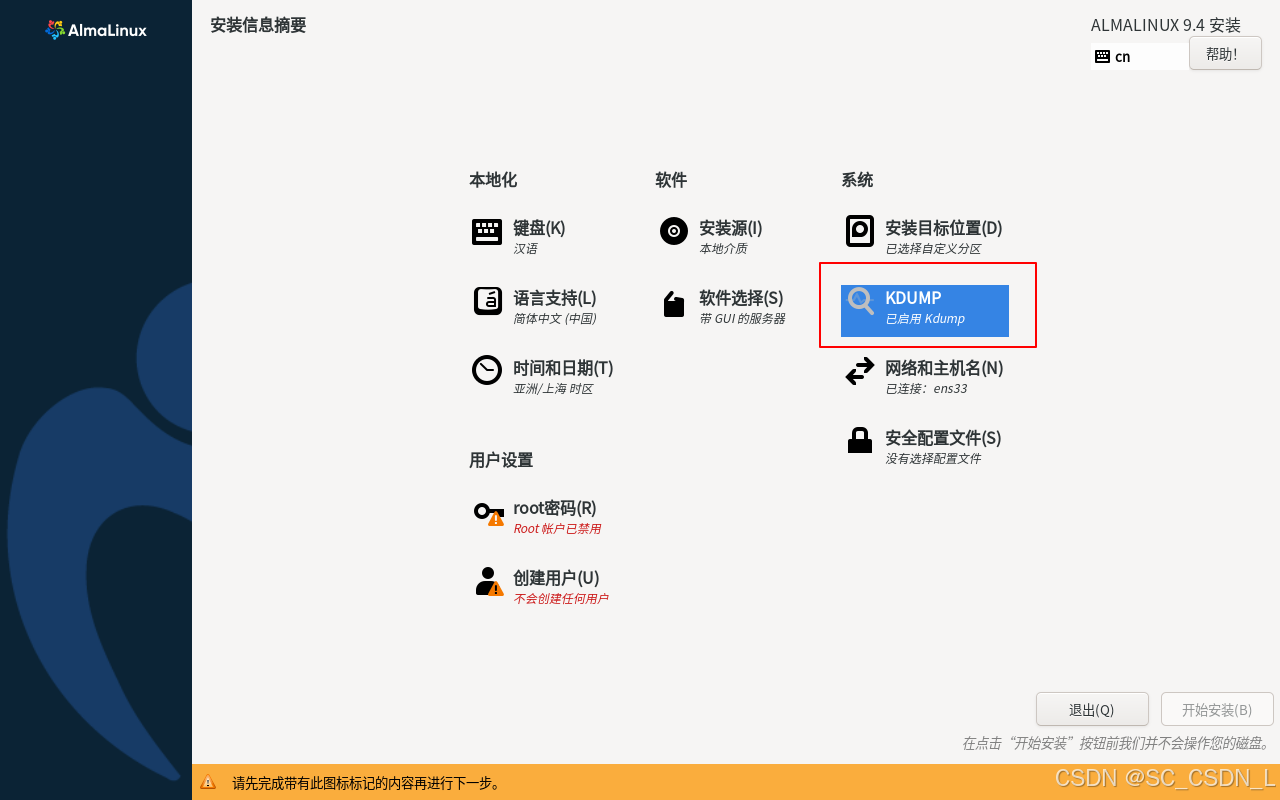Screen dimensions: 1280x800
Task: Click the '亚洲/上海 时区' status text
Action: [x=553, y=389]
